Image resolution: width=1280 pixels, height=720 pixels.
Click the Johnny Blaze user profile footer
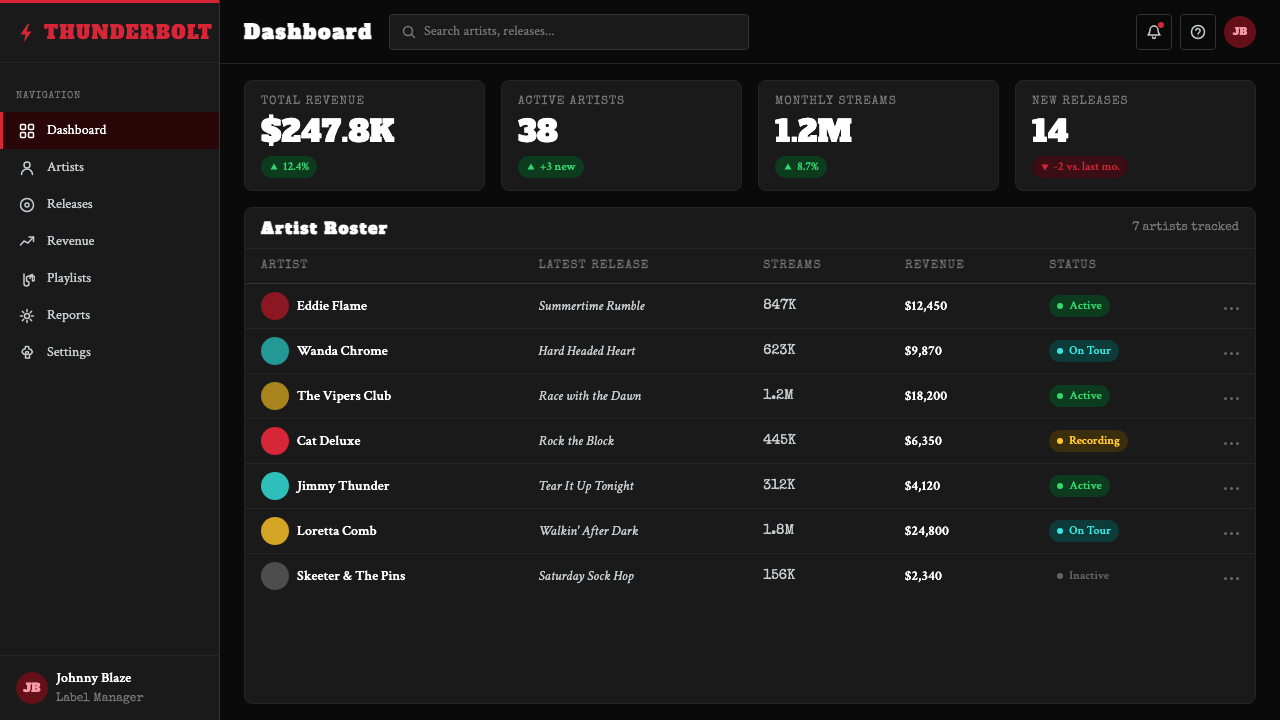(x=110, y=688)
